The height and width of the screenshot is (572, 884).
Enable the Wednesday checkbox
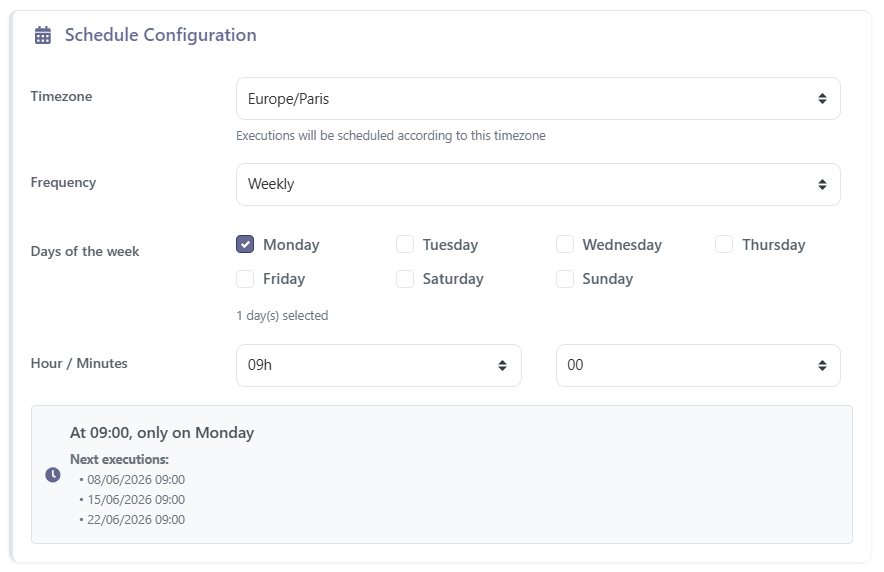[x=565, y=245]
